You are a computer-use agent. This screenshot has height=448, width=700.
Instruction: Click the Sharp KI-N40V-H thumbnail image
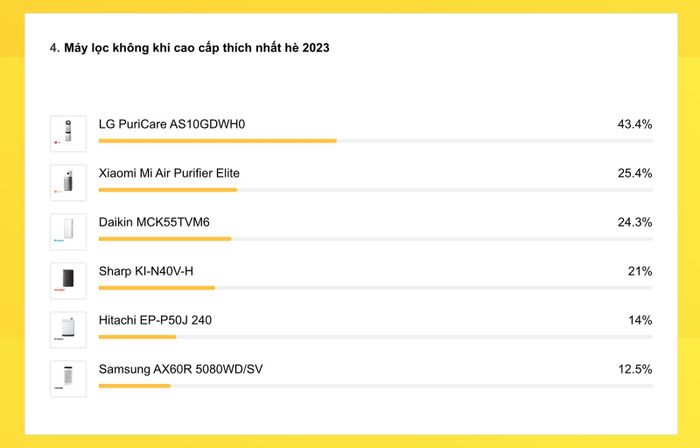(68, 281)
